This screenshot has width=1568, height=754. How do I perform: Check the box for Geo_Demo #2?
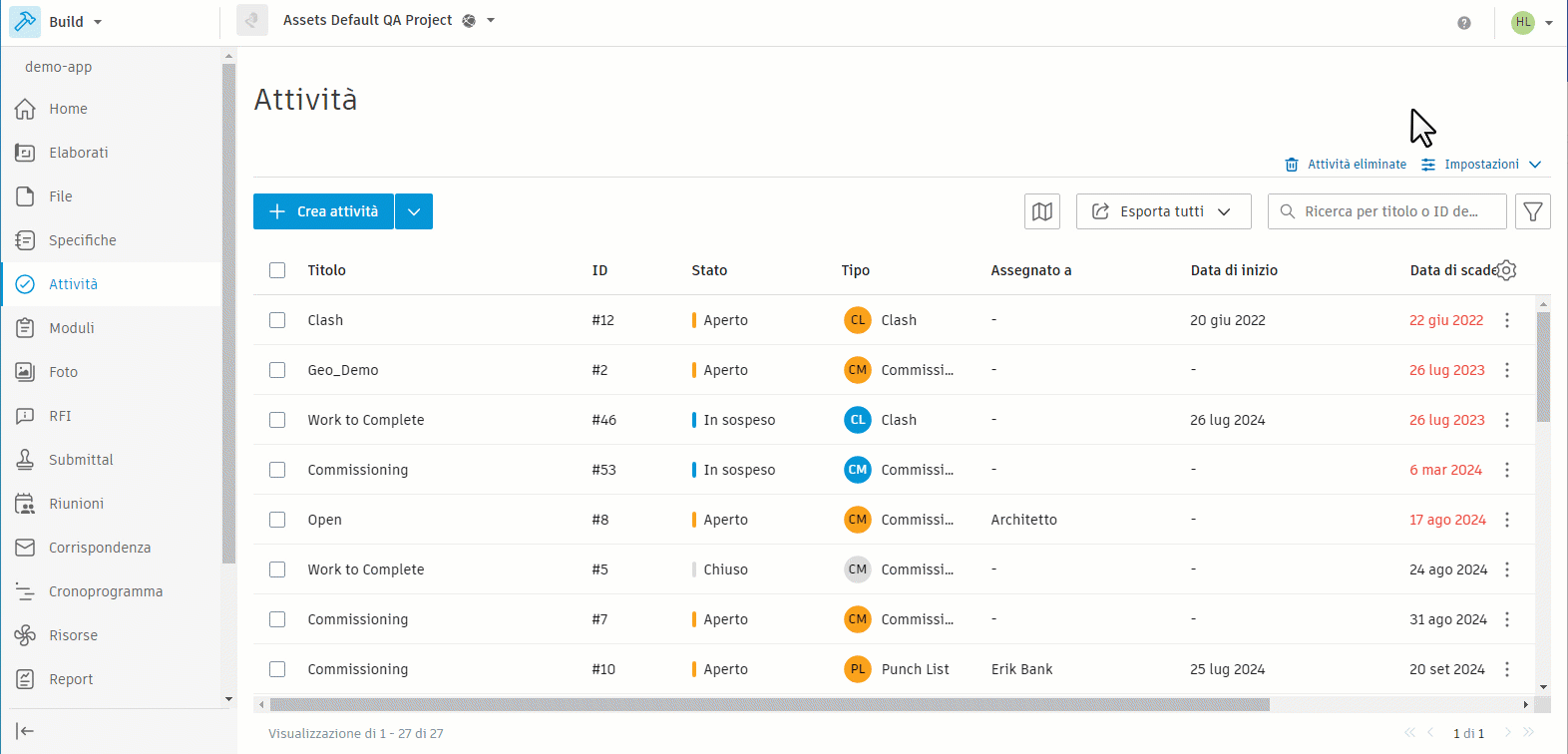pos(277,370)
